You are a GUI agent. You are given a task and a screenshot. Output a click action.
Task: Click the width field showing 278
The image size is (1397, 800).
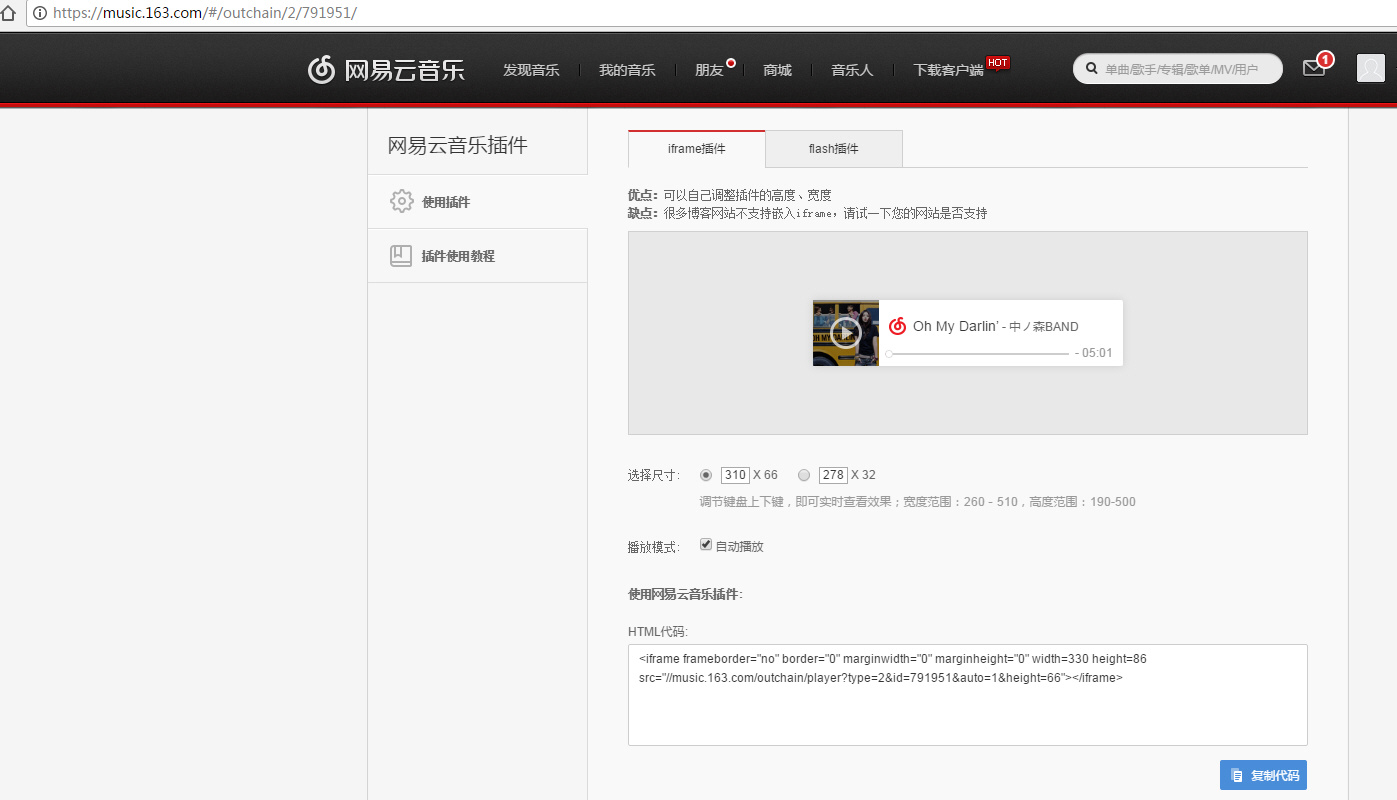(x=833, y=475)
